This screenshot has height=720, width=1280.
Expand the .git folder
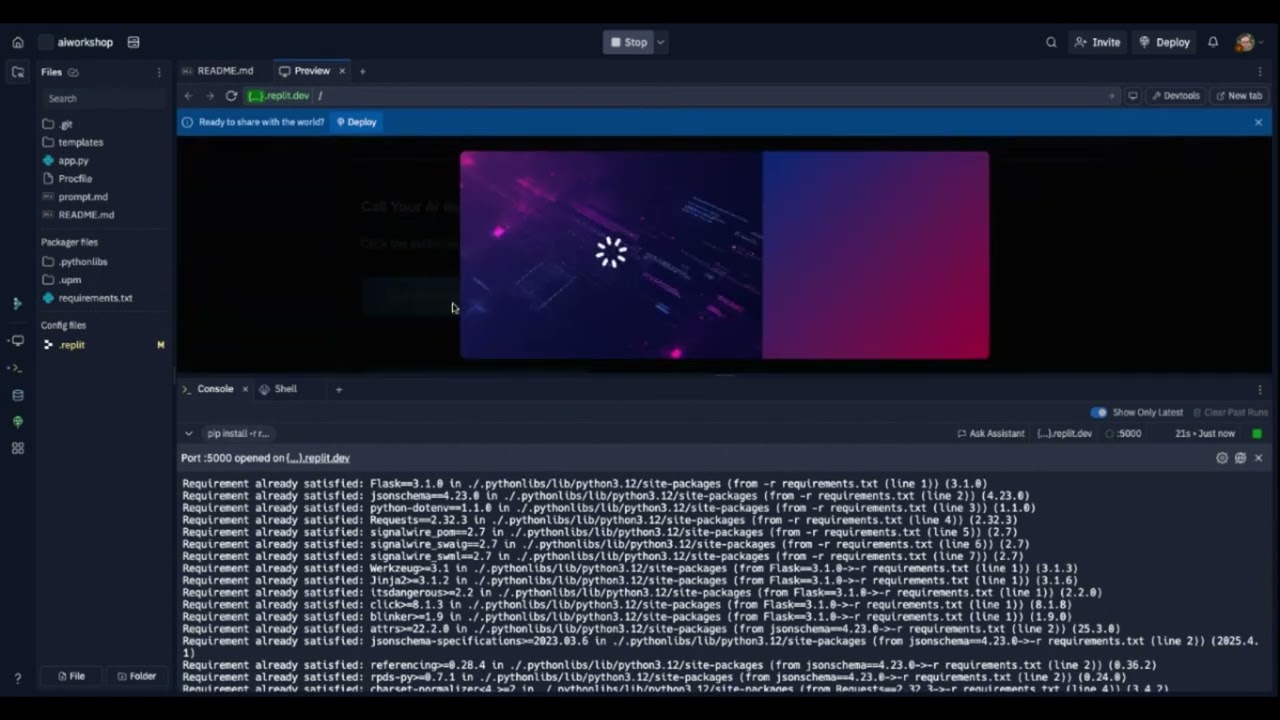[x=59, y=124]
